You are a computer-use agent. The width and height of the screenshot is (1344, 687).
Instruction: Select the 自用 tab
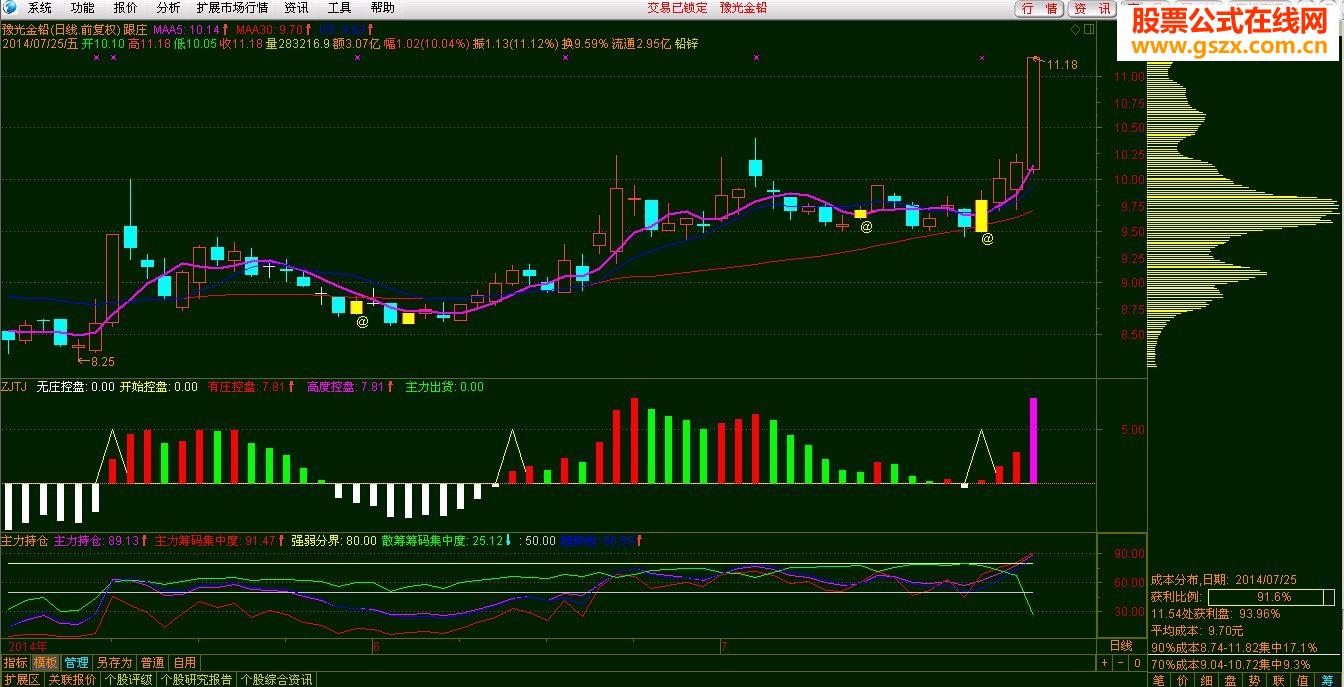pos(184,662)
